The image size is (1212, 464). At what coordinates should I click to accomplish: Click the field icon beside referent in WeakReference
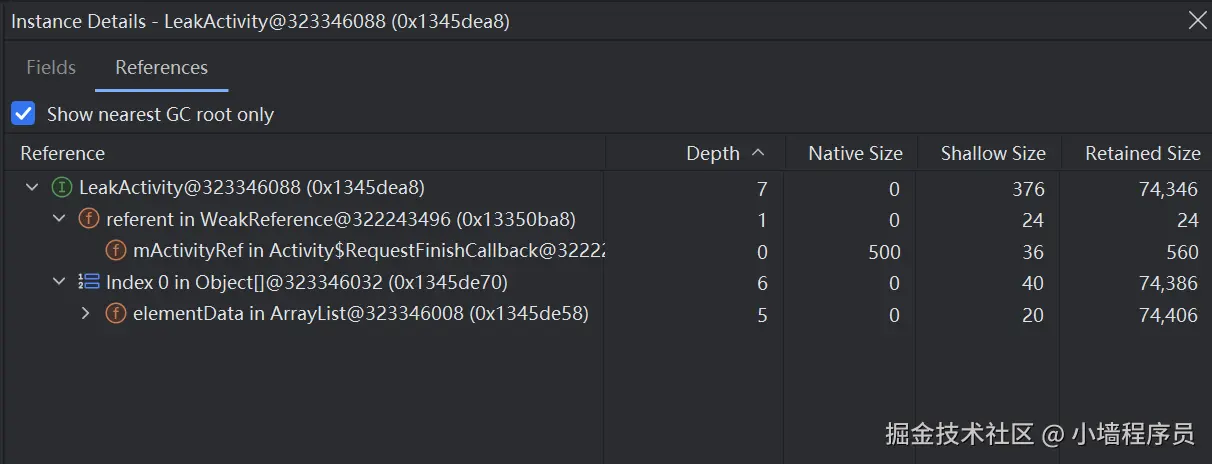pos(89,219)
